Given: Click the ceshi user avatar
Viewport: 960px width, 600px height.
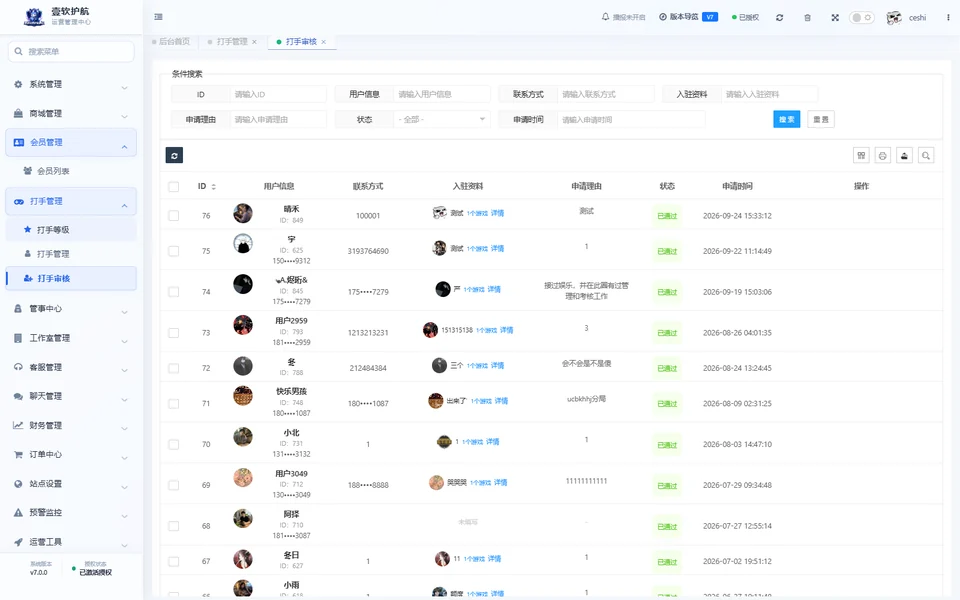Looking at the screenshot, I should pos(894,18).
